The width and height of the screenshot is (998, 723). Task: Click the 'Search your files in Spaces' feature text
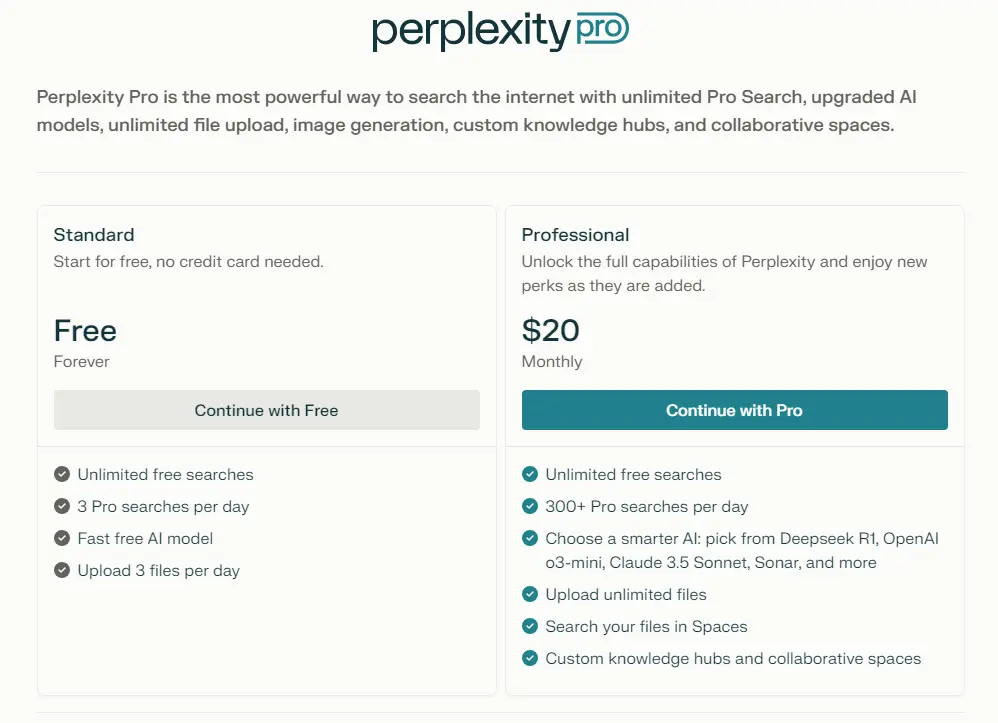click(646, 627)
